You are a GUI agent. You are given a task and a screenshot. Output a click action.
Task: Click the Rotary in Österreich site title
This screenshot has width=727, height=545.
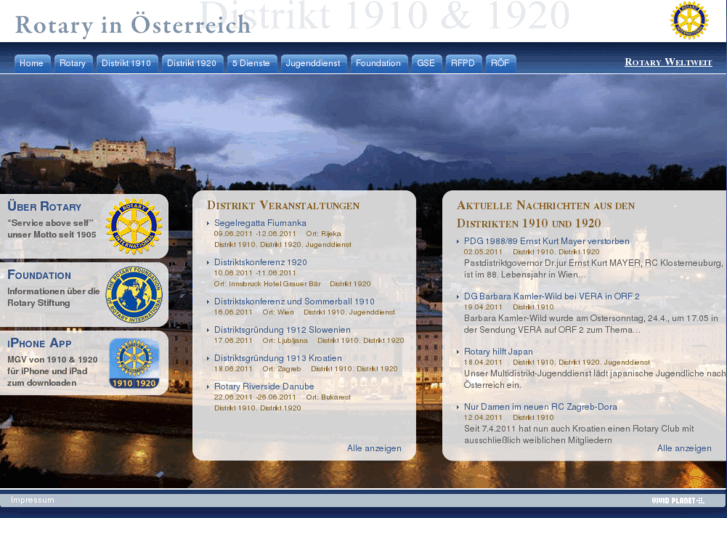tap(133, 25)
